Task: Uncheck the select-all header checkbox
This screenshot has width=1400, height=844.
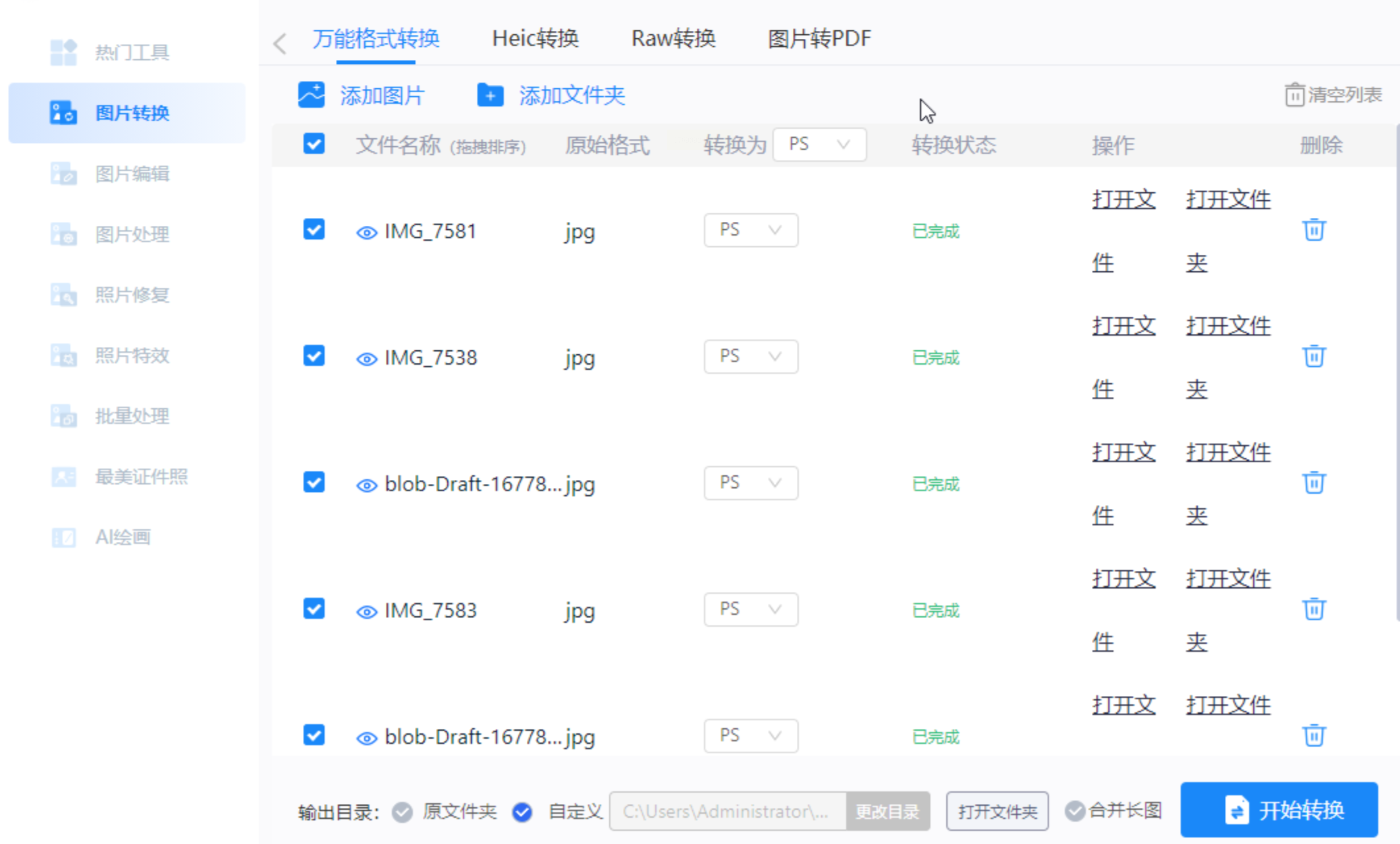Action: click(x=314, y=144)
